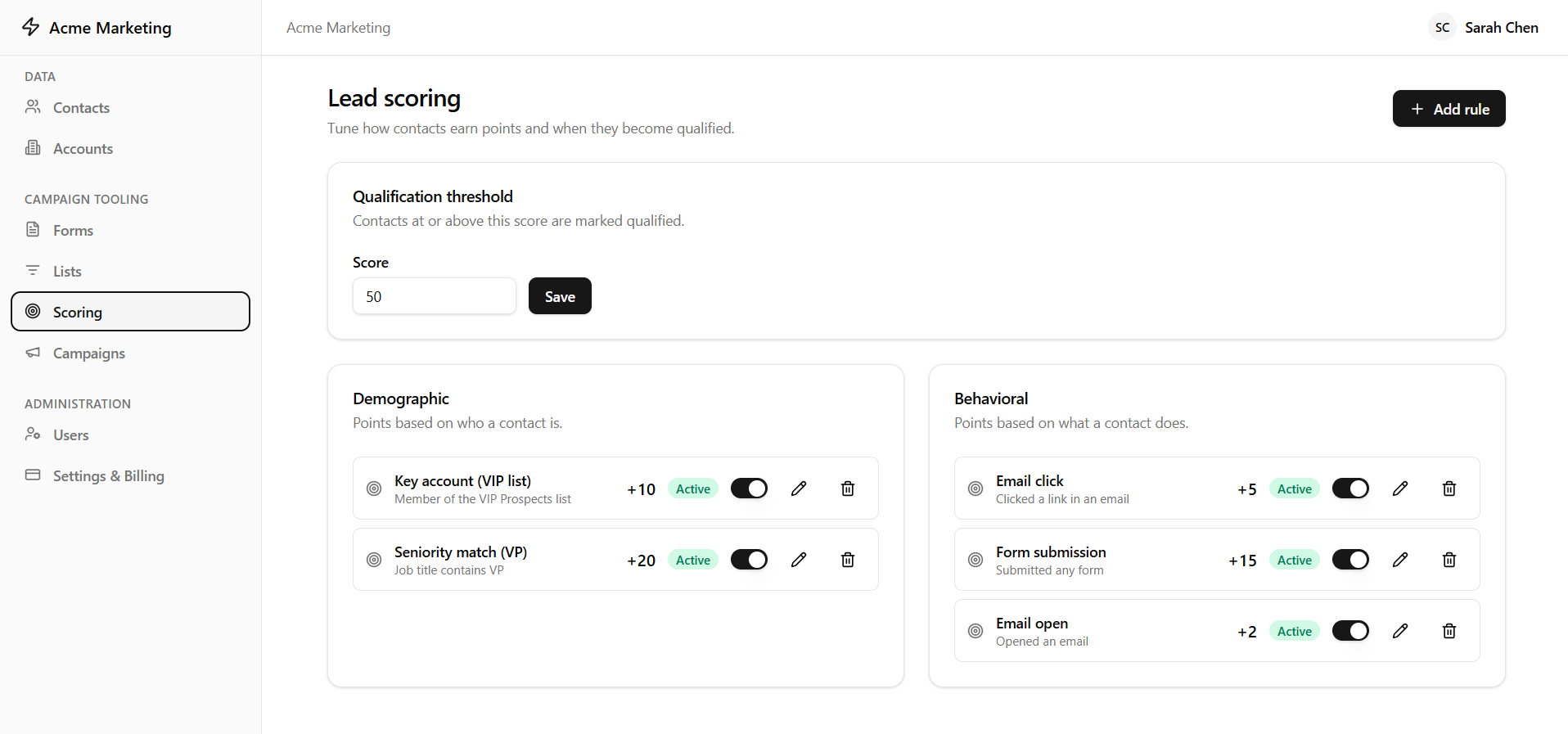
Task: Click the Users icon in sidebar
Action: click(x=33, y=435)
